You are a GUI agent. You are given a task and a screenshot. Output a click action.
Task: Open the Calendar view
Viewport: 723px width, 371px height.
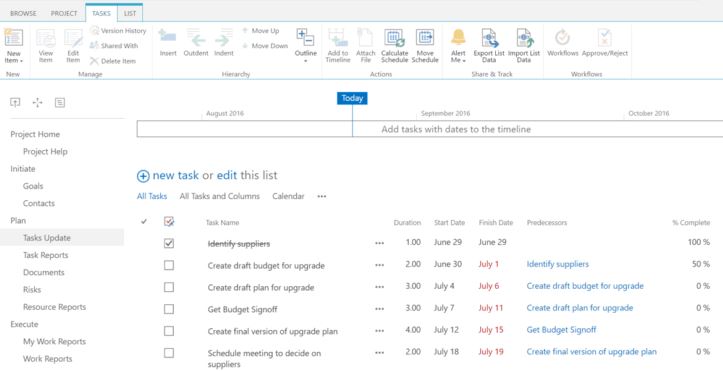[288, 196]
